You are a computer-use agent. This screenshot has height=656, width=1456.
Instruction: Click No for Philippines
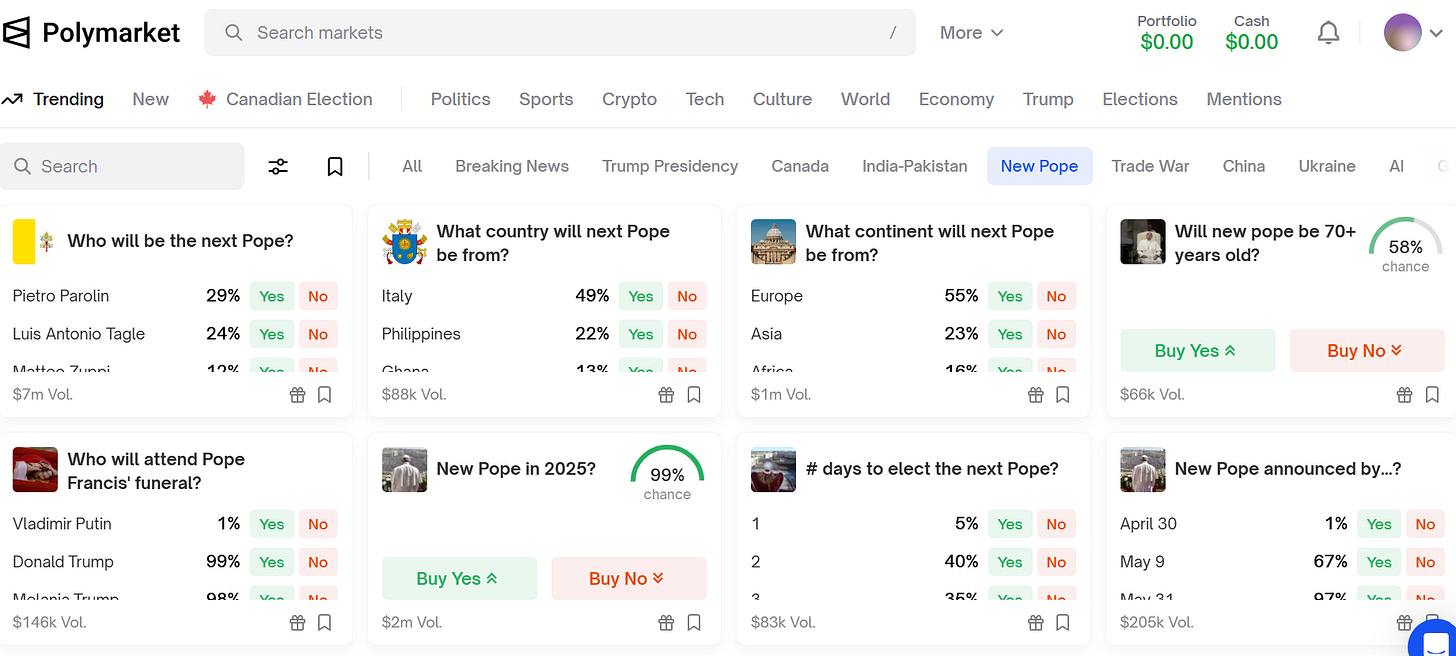coord(687,334)
